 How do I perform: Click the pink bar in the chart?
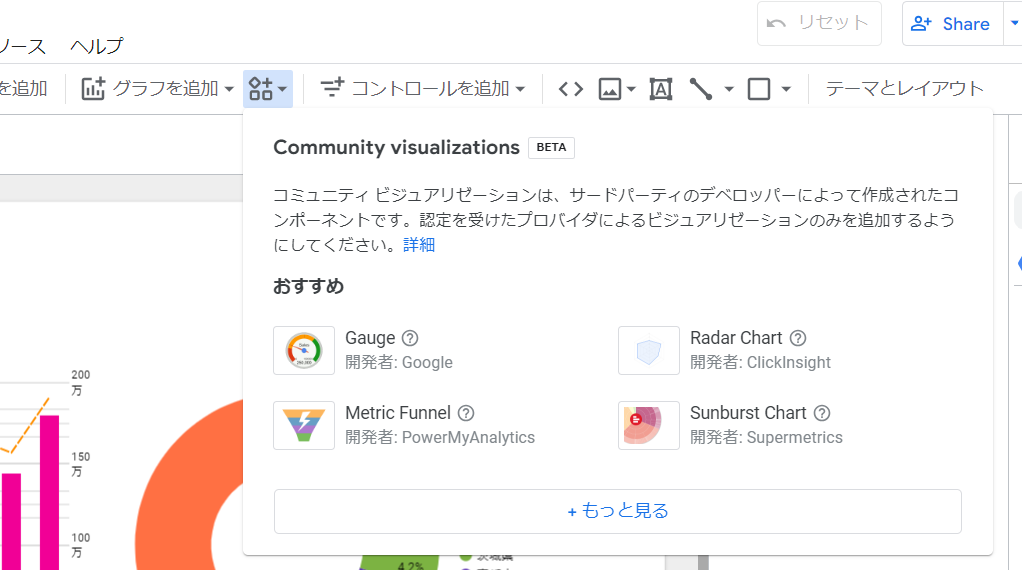pos(50,492)
